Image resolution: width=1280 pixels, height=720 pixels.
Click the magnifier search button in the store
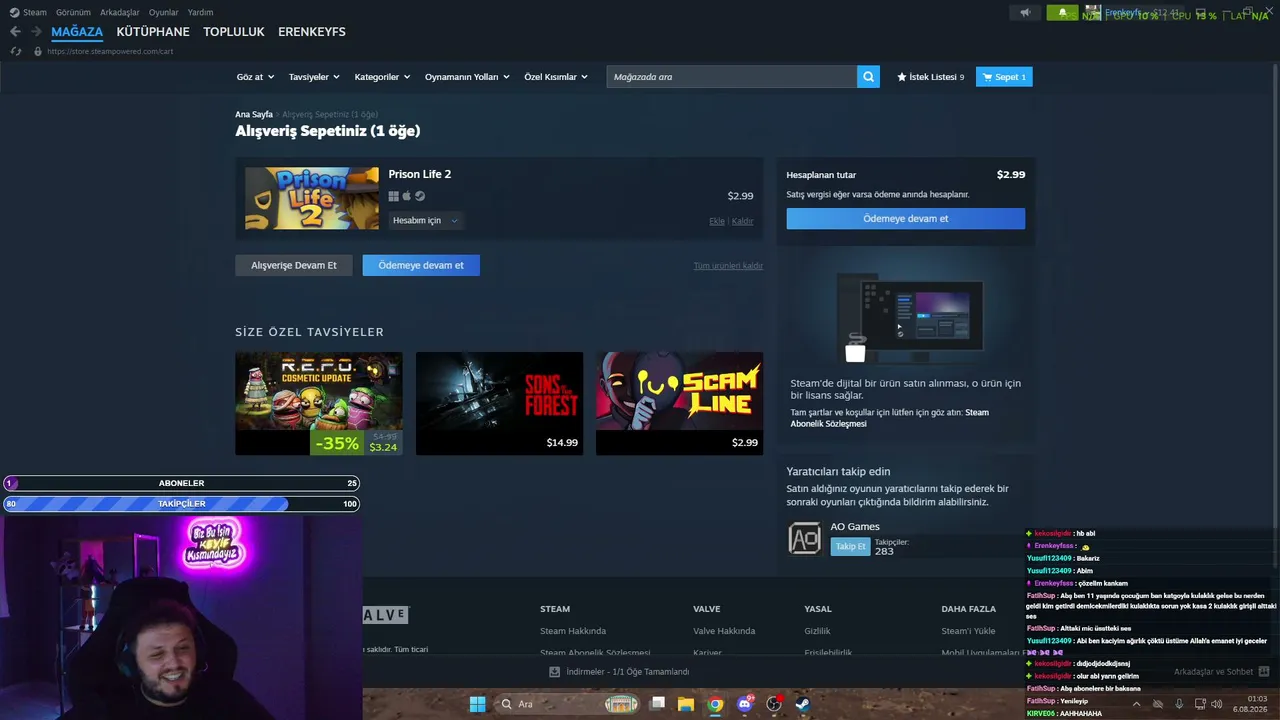tap(868, 77)
